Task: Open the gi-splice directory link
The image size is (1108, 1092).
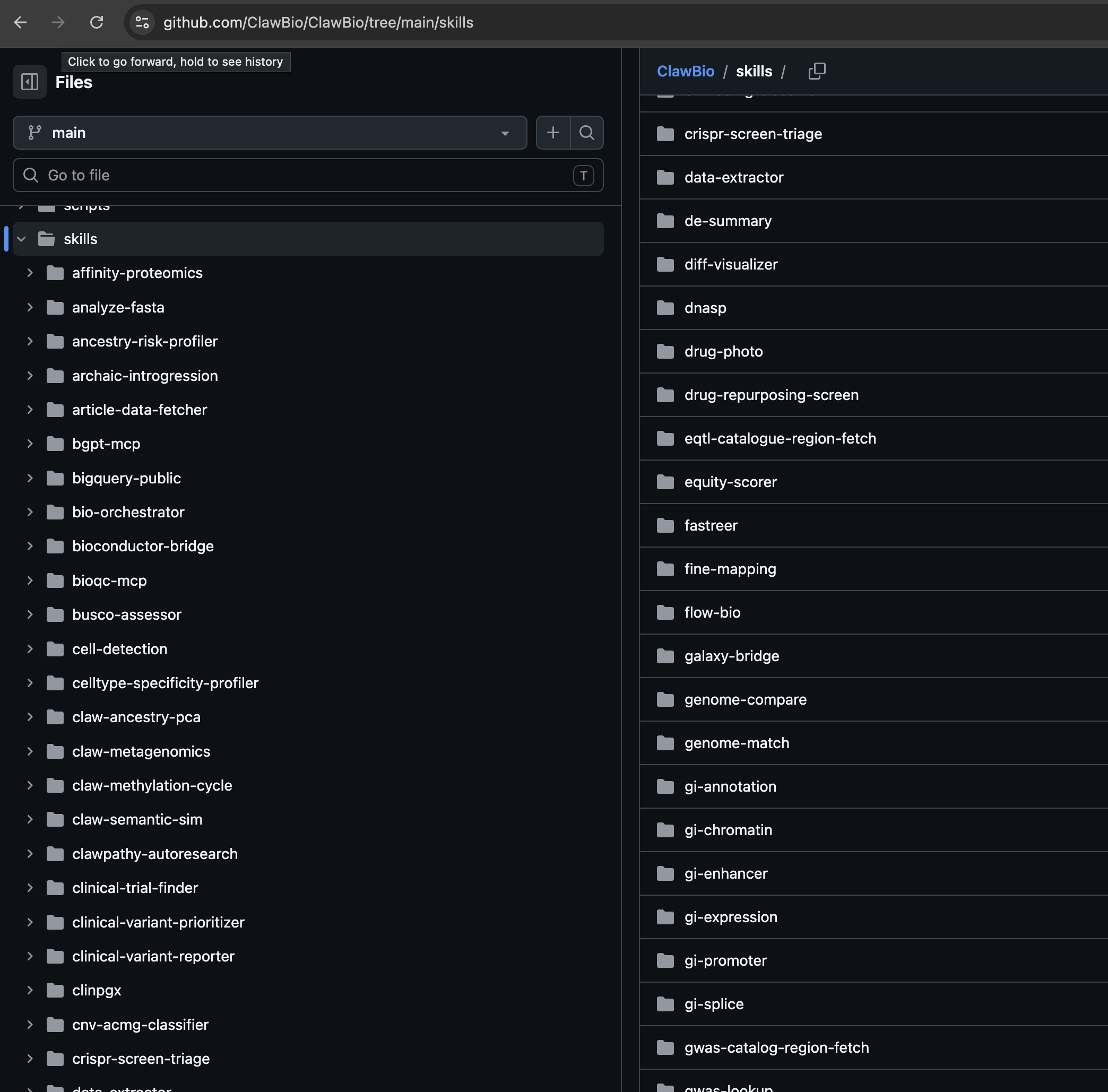Action: pos(714,1004)
